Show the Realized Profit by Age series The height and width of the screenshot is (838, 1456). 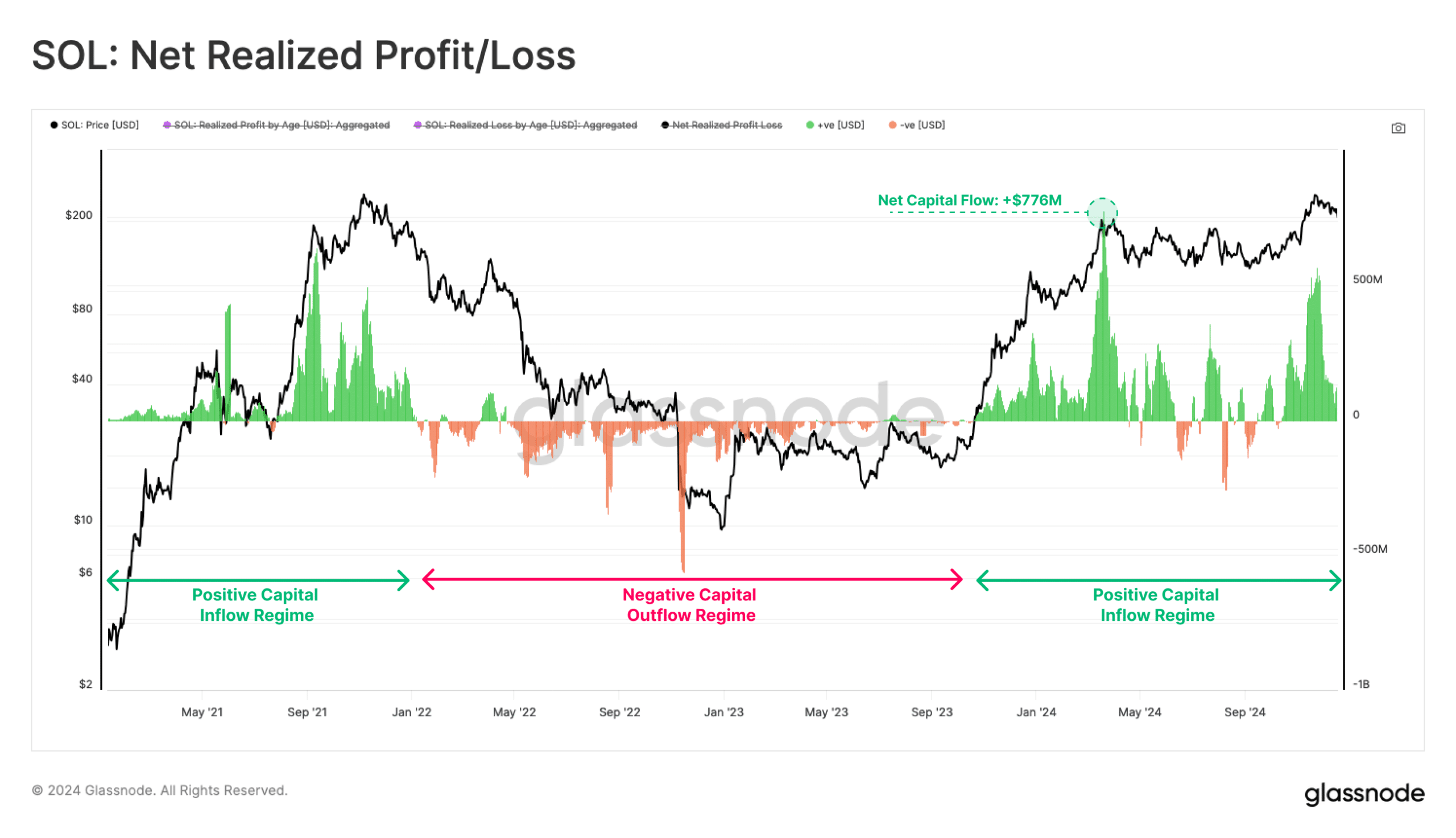point(276,125)
